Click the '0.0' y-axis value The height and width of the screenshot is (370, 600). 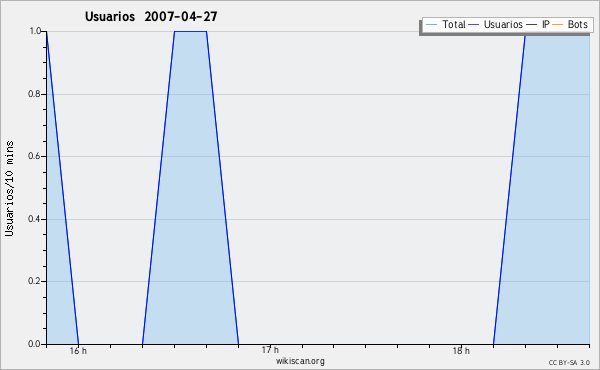coord(34,344)
